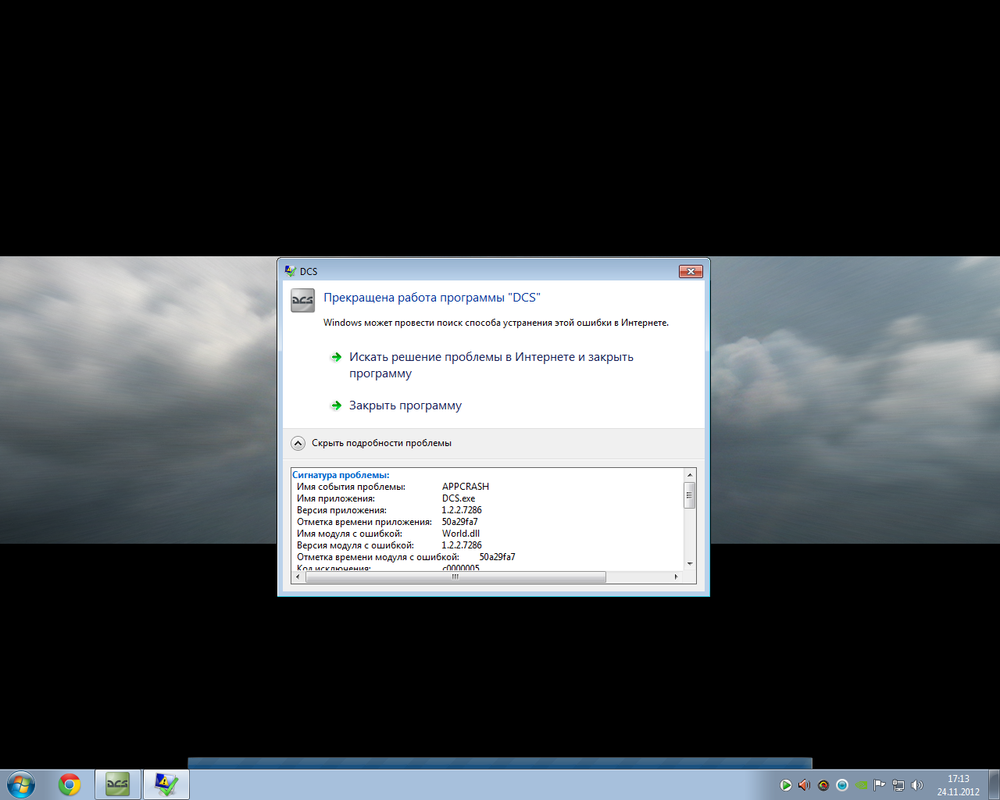The image size is (1000, 800).
Task: Open Google Chrome from the taskbar
Action: click(69, 785)
